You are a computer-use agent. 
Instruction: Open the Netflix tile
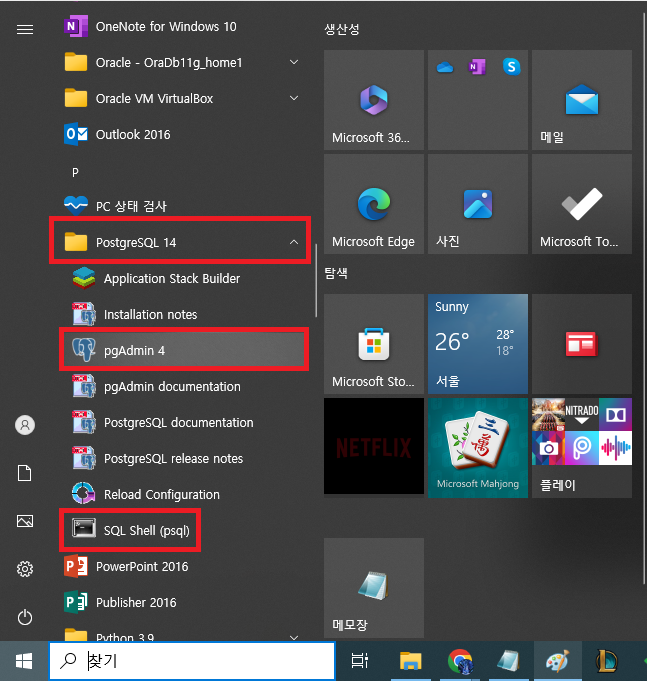pos(374,446)
